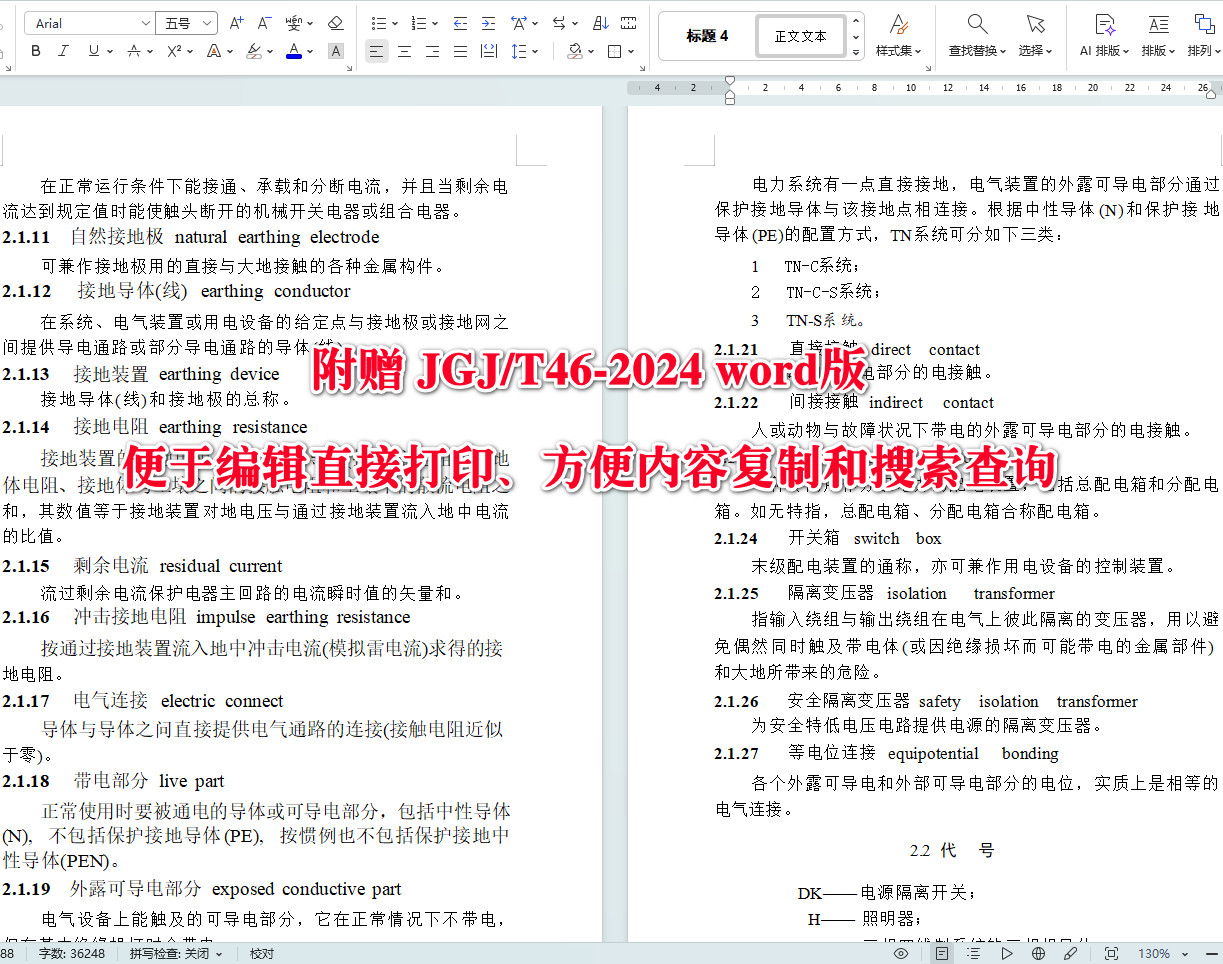Screen dimensions: 1223x964
Task: Toggle underline on selected text
Action: click(x=91, y=51)
